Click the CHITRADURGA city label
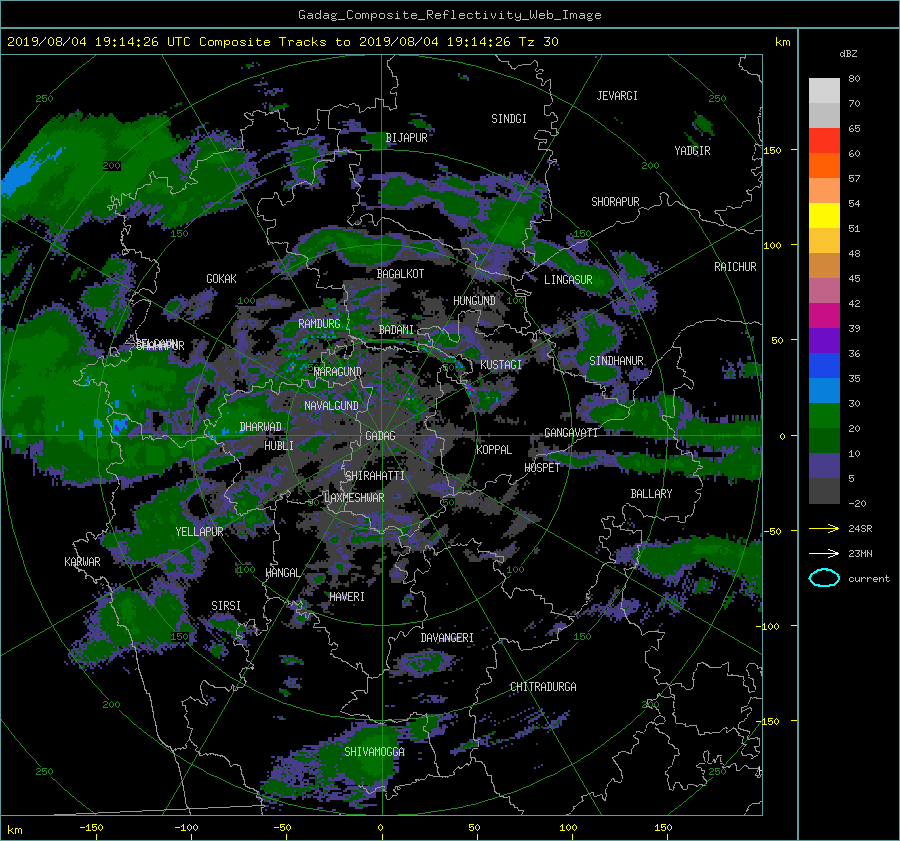900x841 pixels. tap(543, 687)
